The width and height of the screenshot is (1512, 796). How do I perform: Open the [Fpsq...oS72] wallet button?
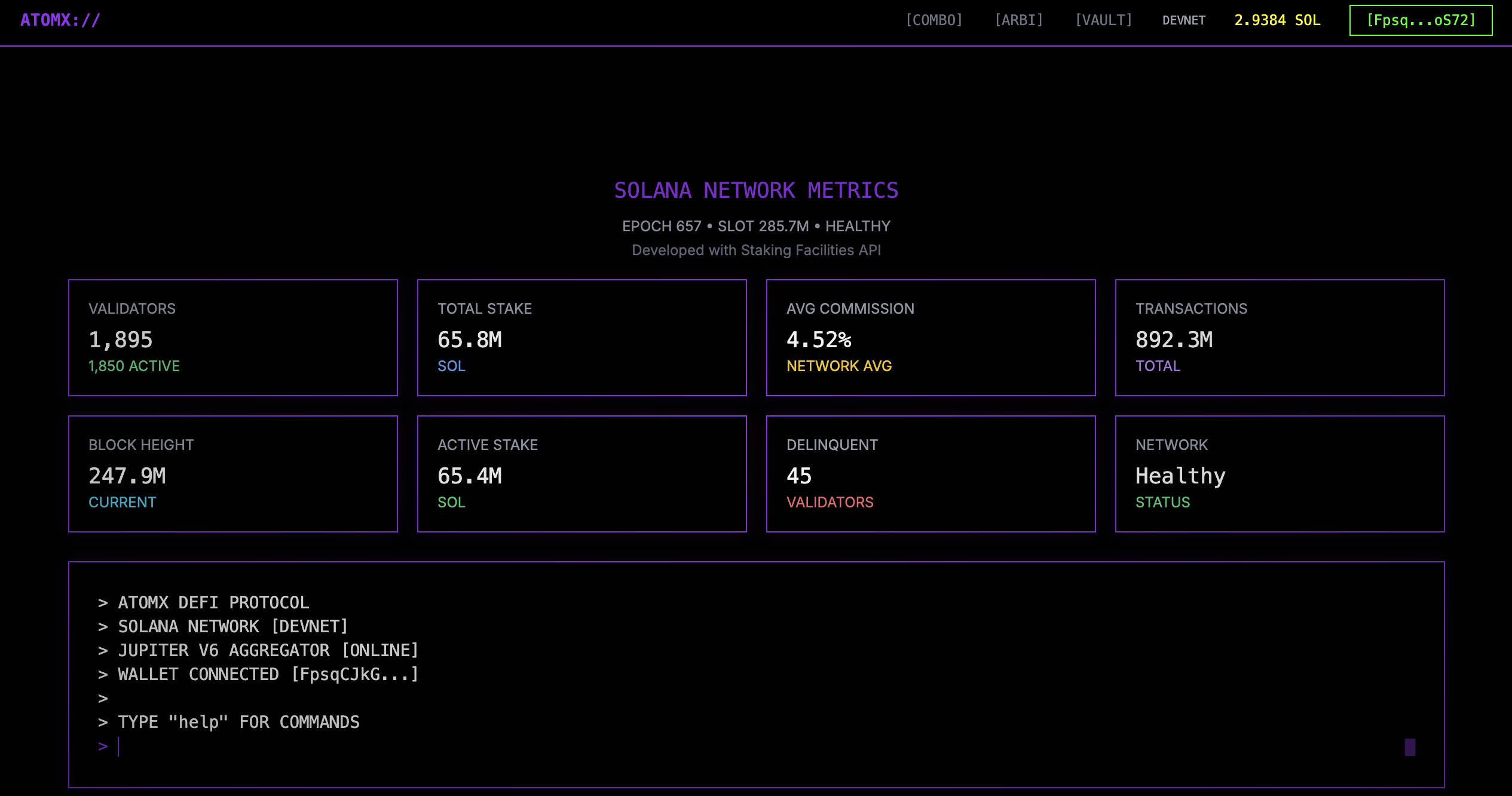[1421, 20]
